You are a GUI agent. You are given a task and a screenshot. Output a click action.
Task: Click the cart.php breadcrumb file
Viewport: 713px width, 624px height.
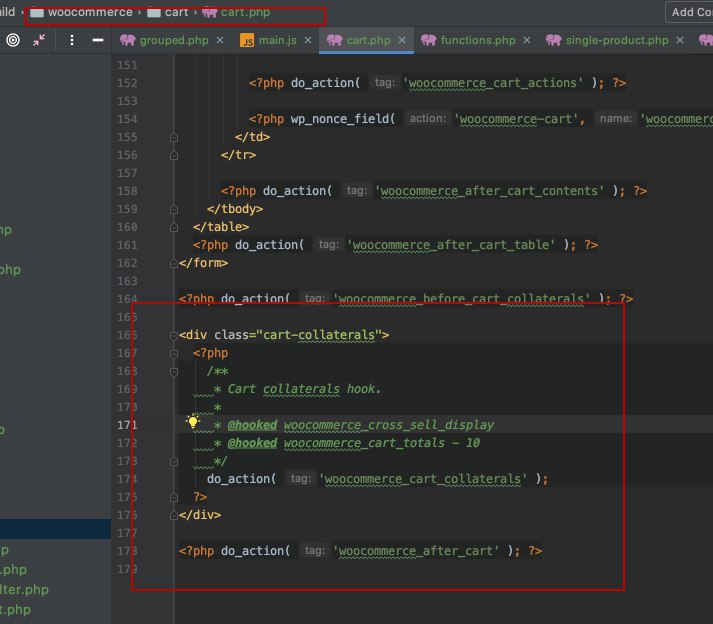[236, 12]
